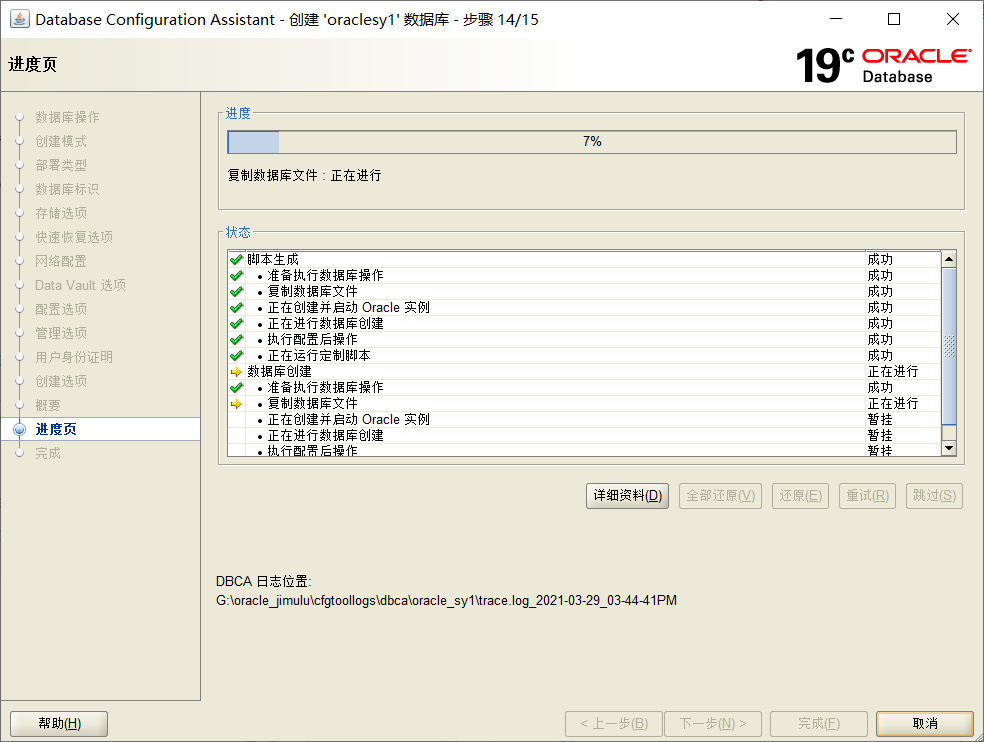
Task: Click the status list scrollbar down arrow
Action: (x=949, y=448)
